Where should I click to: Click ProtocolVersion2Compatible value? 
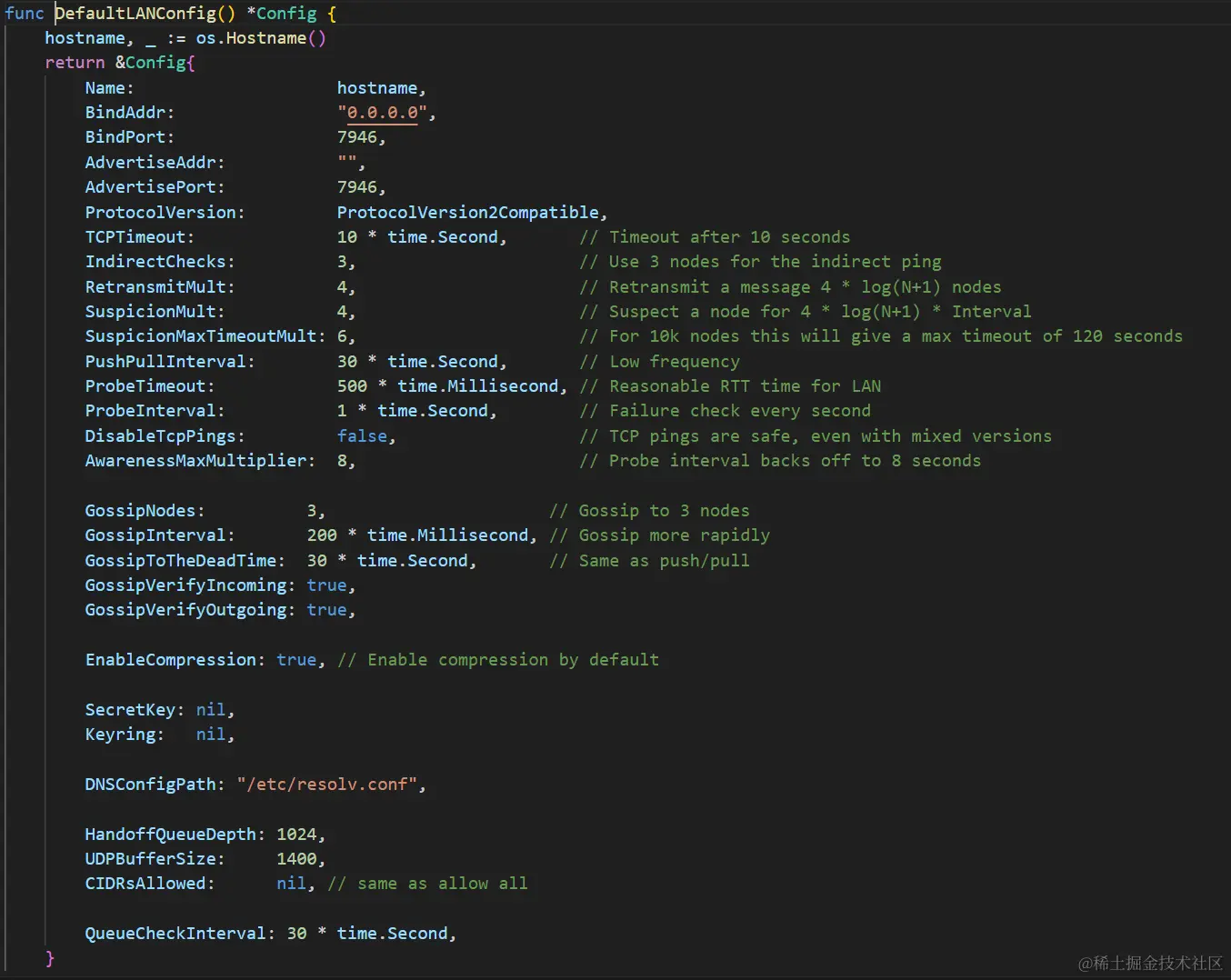(468, 212)
